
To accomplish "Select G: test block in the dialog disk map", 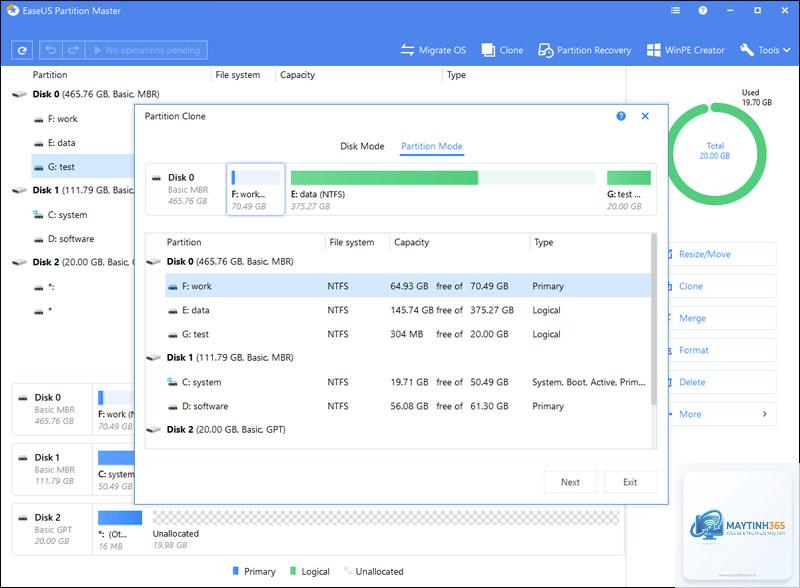I will click(x=629, y=190).
